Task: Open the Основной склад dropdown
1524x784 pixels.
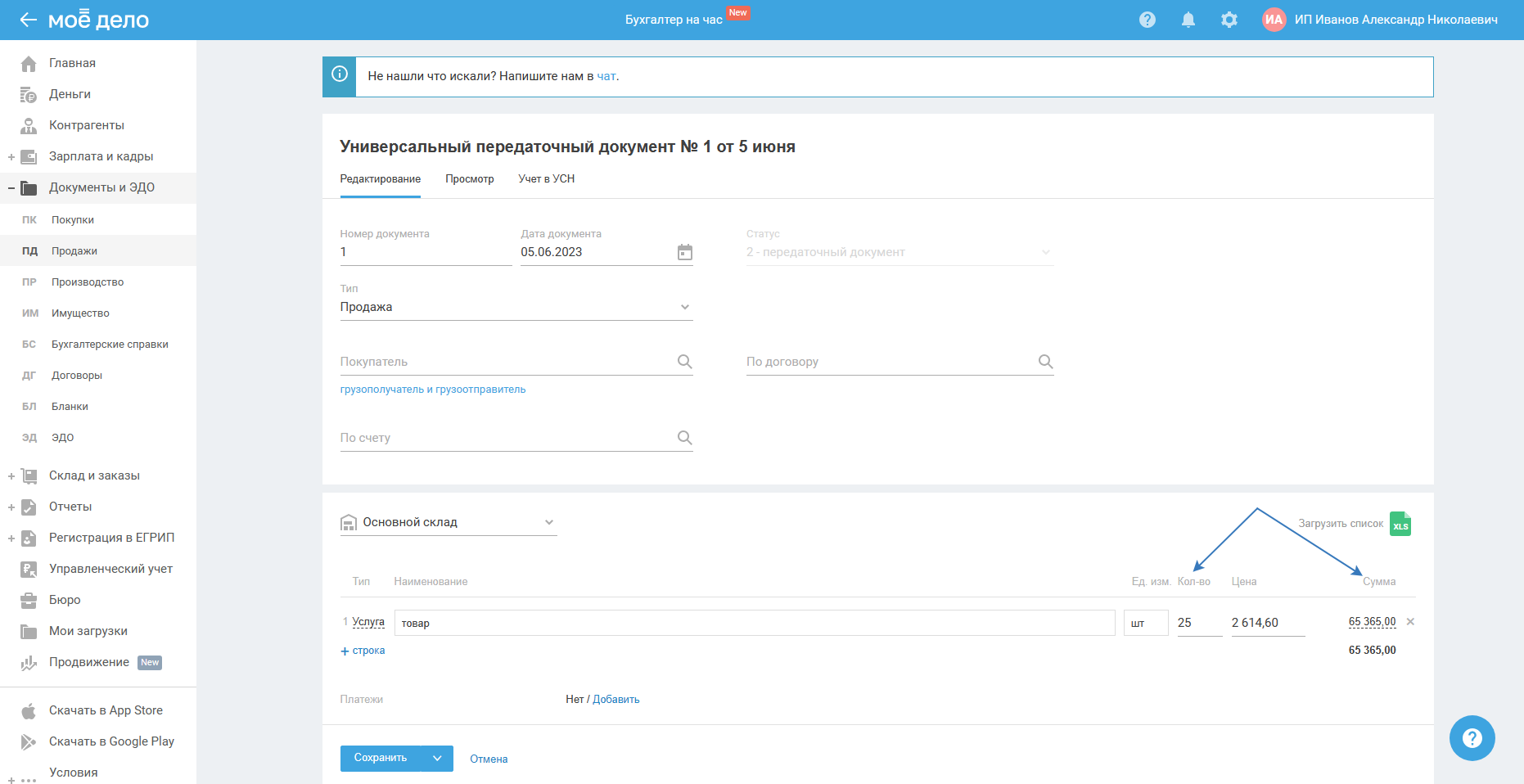Action: [449, 522]
